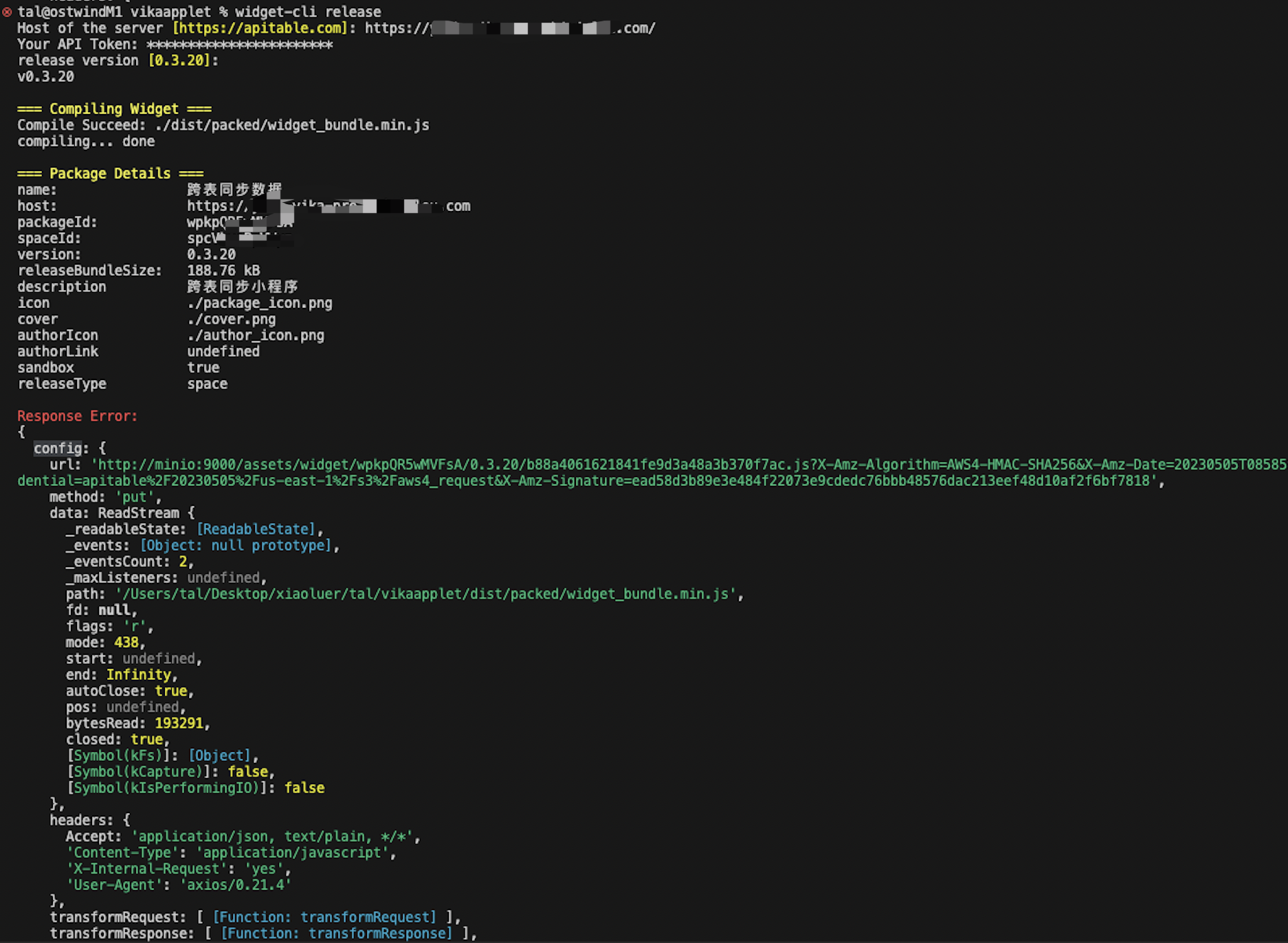
Task: Click the Accept header value
Action: [x=272, y=836]
